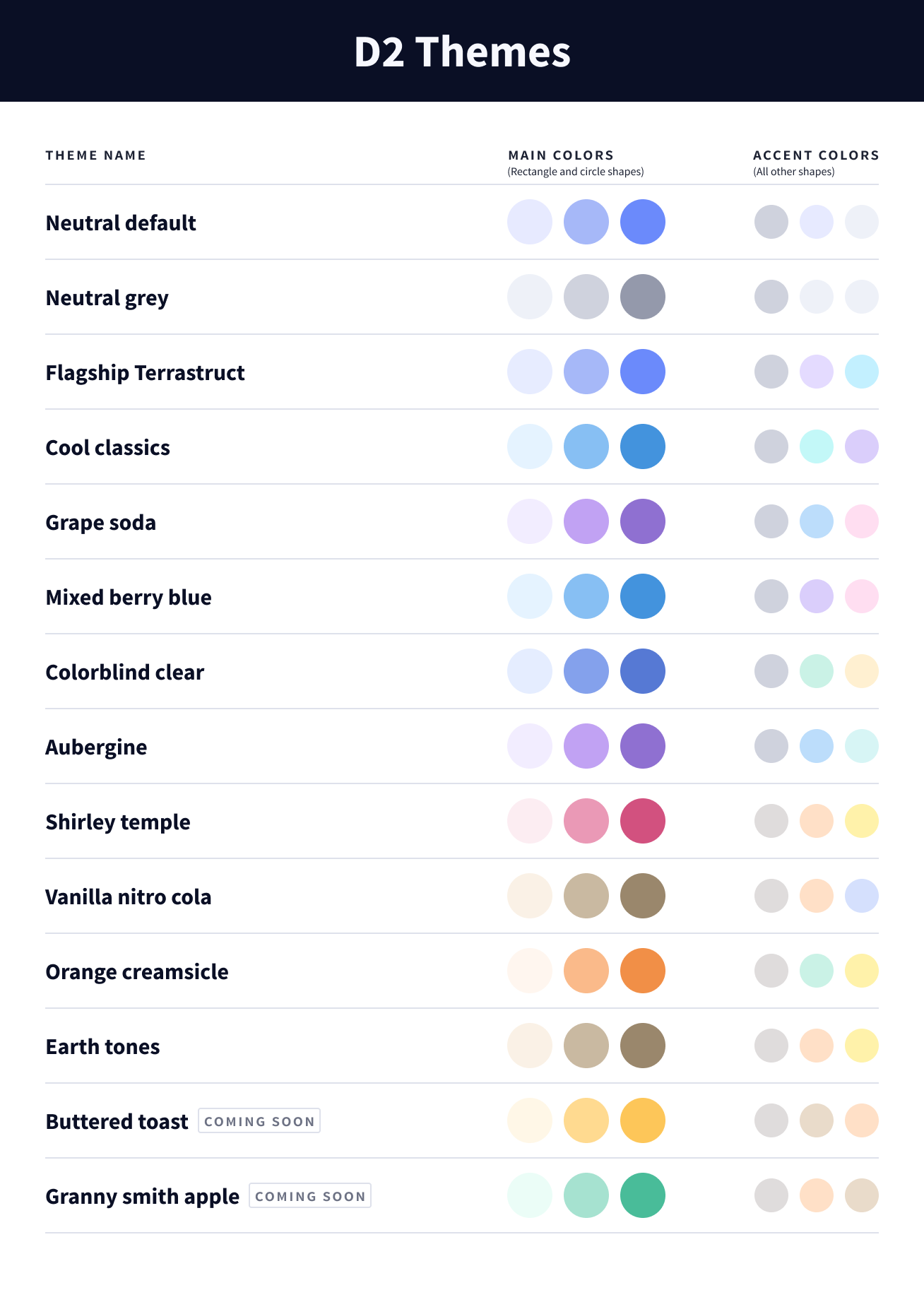This screenshot has width=924, height=1290.
Task: Click the Coming Soon badge beside Buttered toast
Action: 259,1121
